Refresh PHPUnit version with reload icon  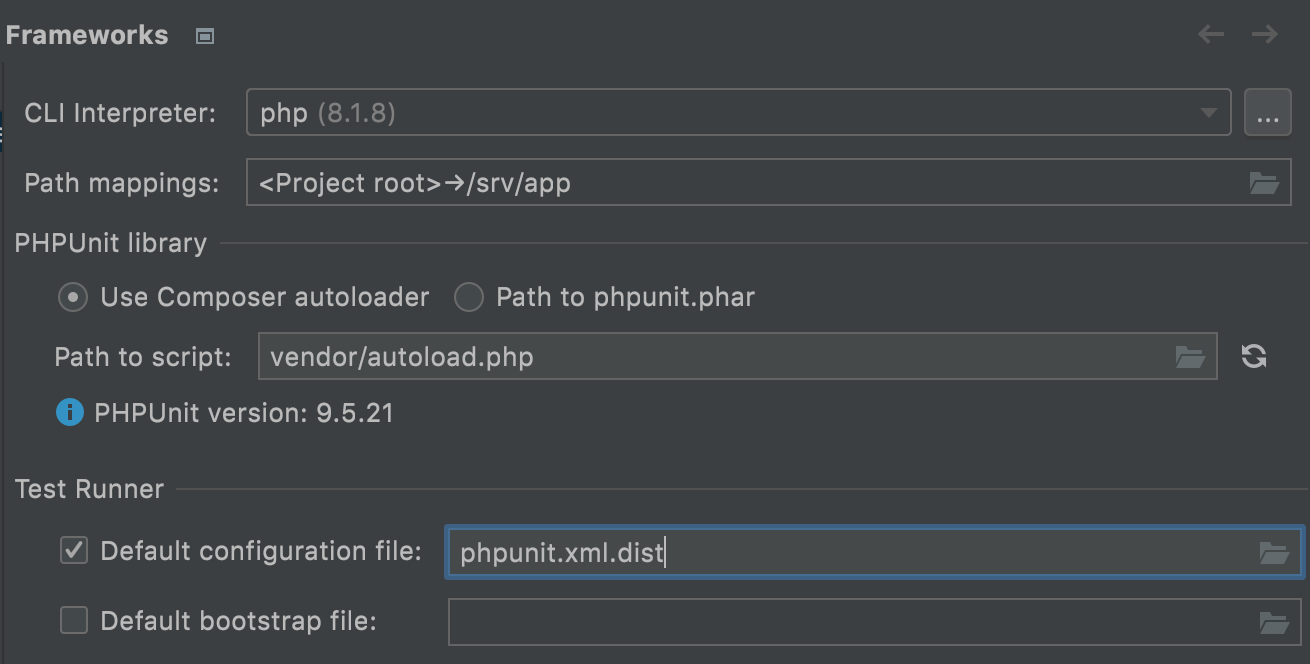[x=1254, y=357]
